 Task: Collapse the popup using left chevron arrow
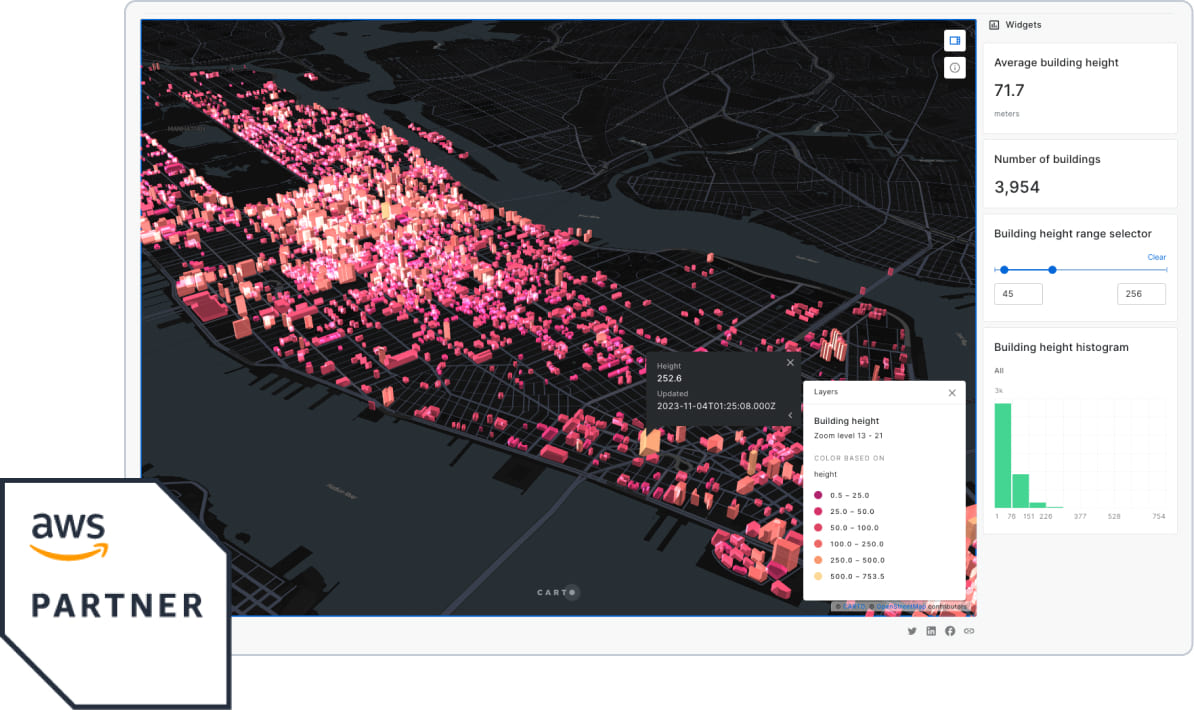click(x=790, y=415)
